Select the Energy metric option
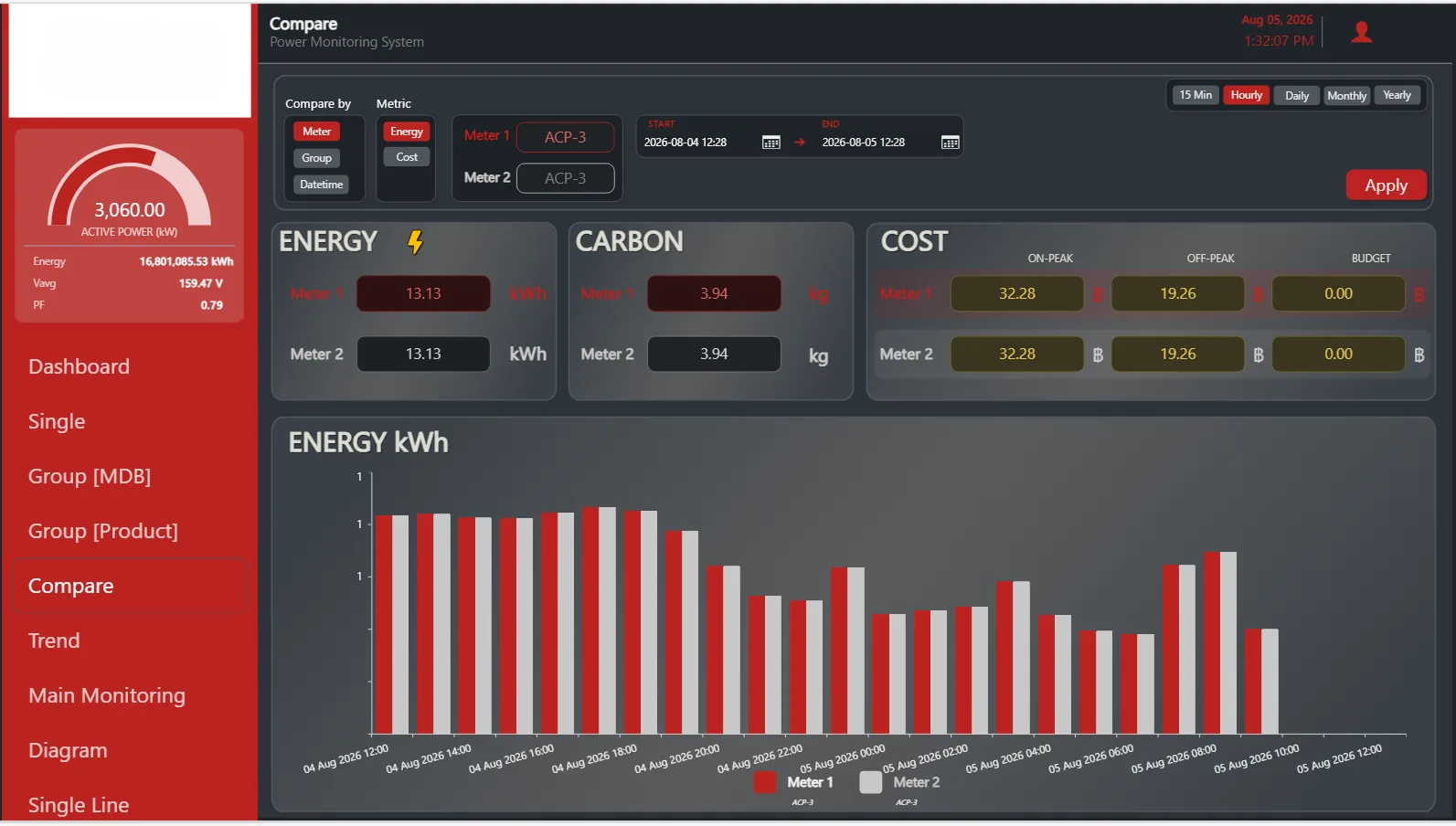This screenshot has height=826, width=1456. [406, 132]
